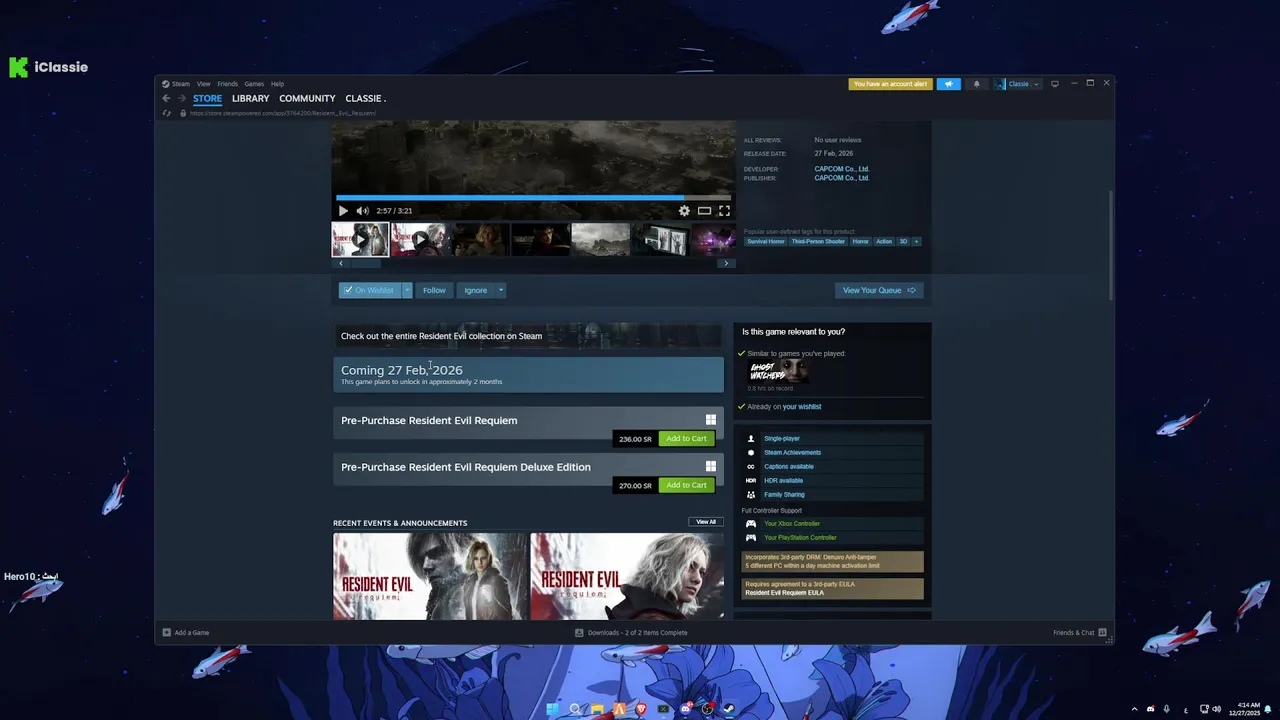Open the Windows Start button

[552, 709]
